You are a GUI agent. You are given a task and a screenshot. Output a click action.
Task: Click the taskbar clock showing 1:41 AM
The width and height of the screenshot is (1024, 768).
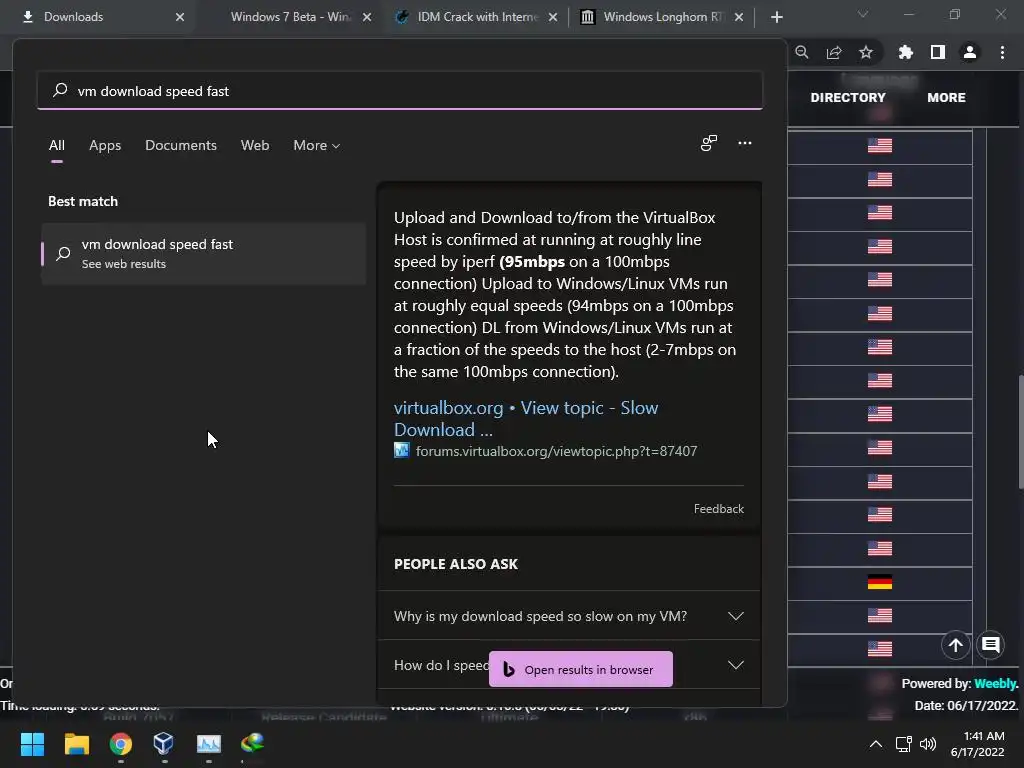coord(977,744)
